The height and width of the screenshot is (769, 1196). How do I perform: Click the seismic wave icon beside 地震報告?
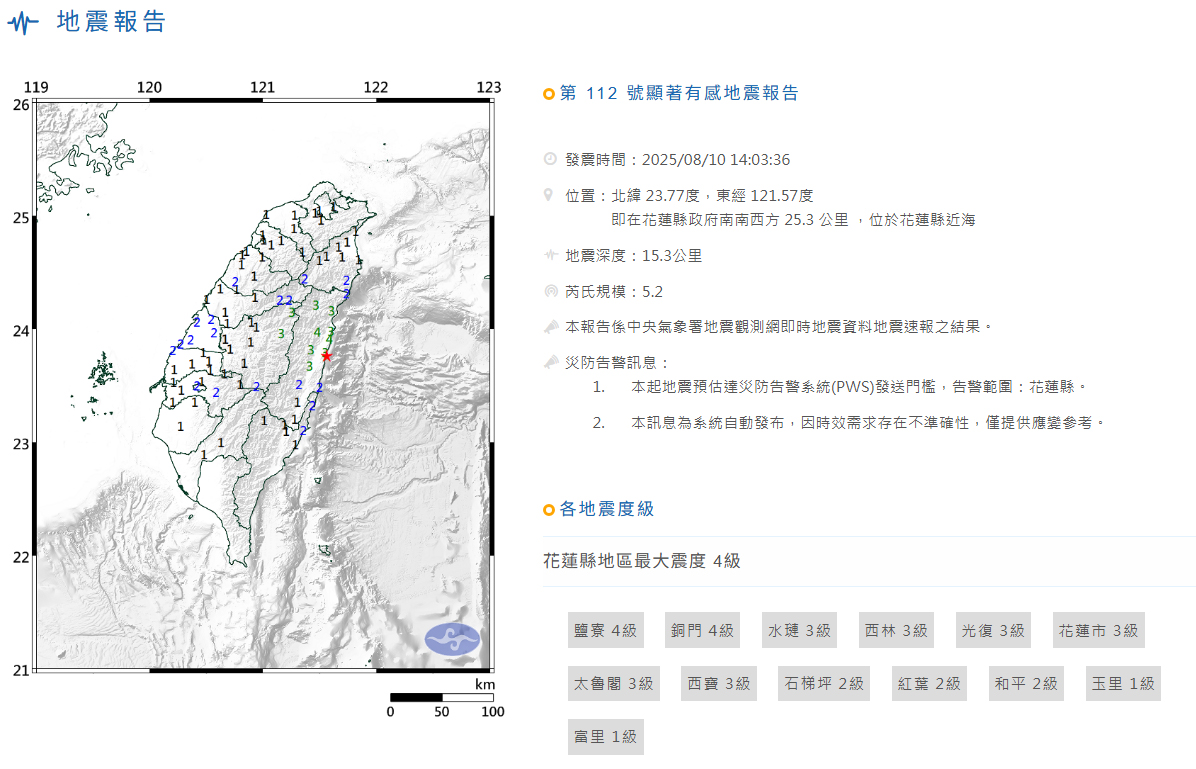tap(23, 23)
